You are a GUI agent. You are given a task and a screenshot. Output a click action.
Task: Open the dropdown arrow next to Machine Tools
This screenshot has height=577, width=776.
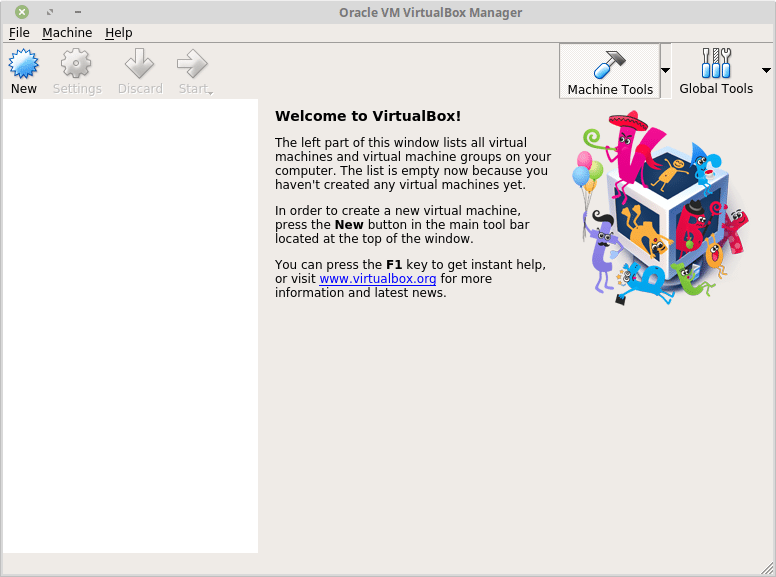666,70
